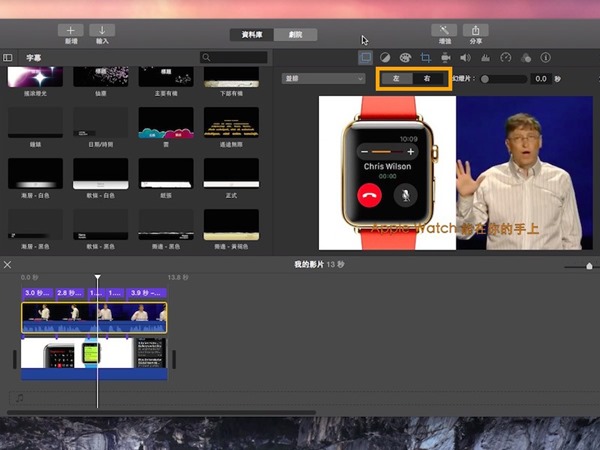Select the 右 (Right) side-by-side option

coord(428,78)
